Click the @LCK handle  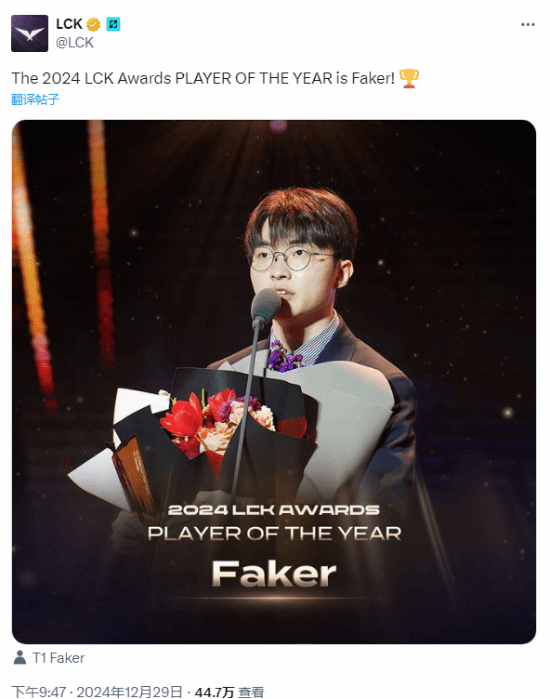74,42
